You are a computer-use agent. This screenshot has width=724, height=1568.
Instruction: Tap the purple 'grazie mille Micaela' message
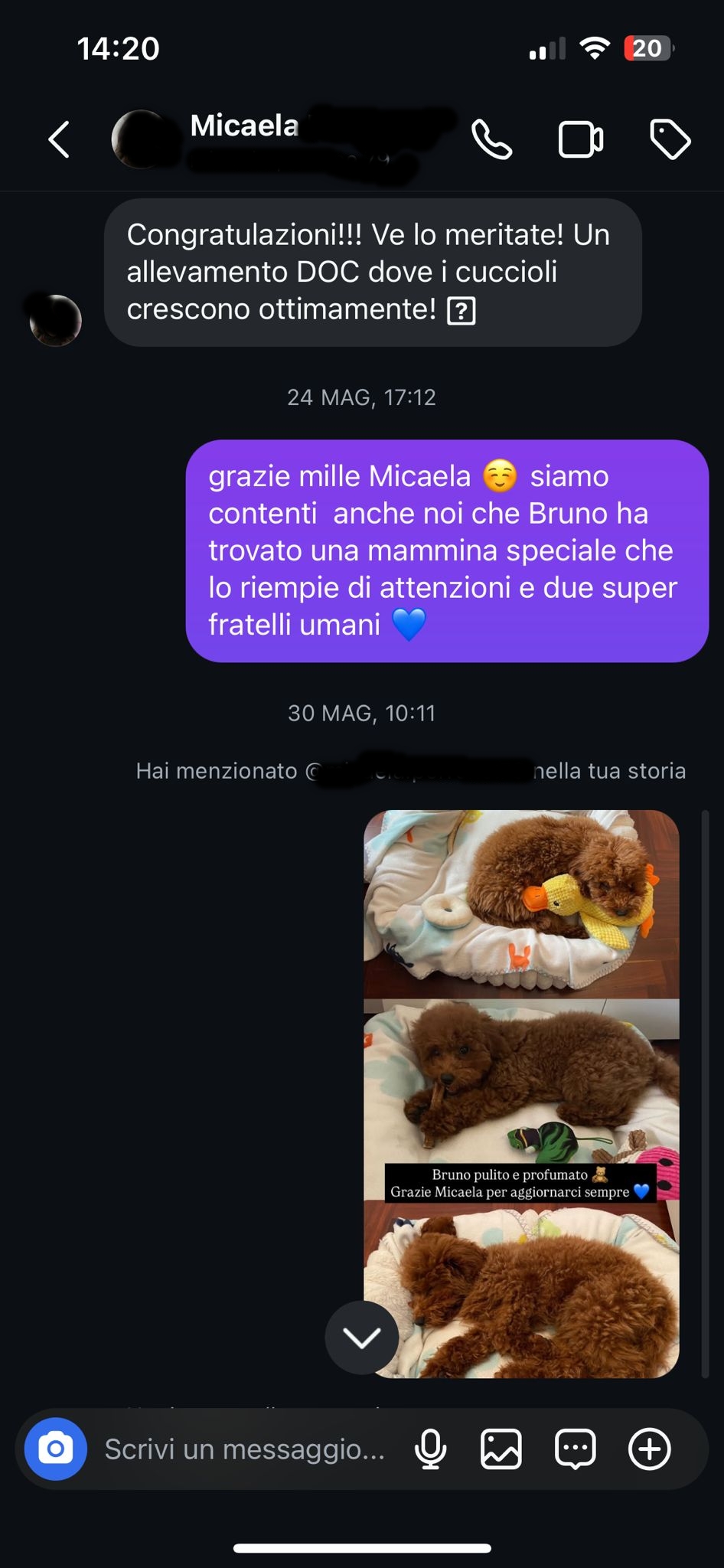click(447, 550)
